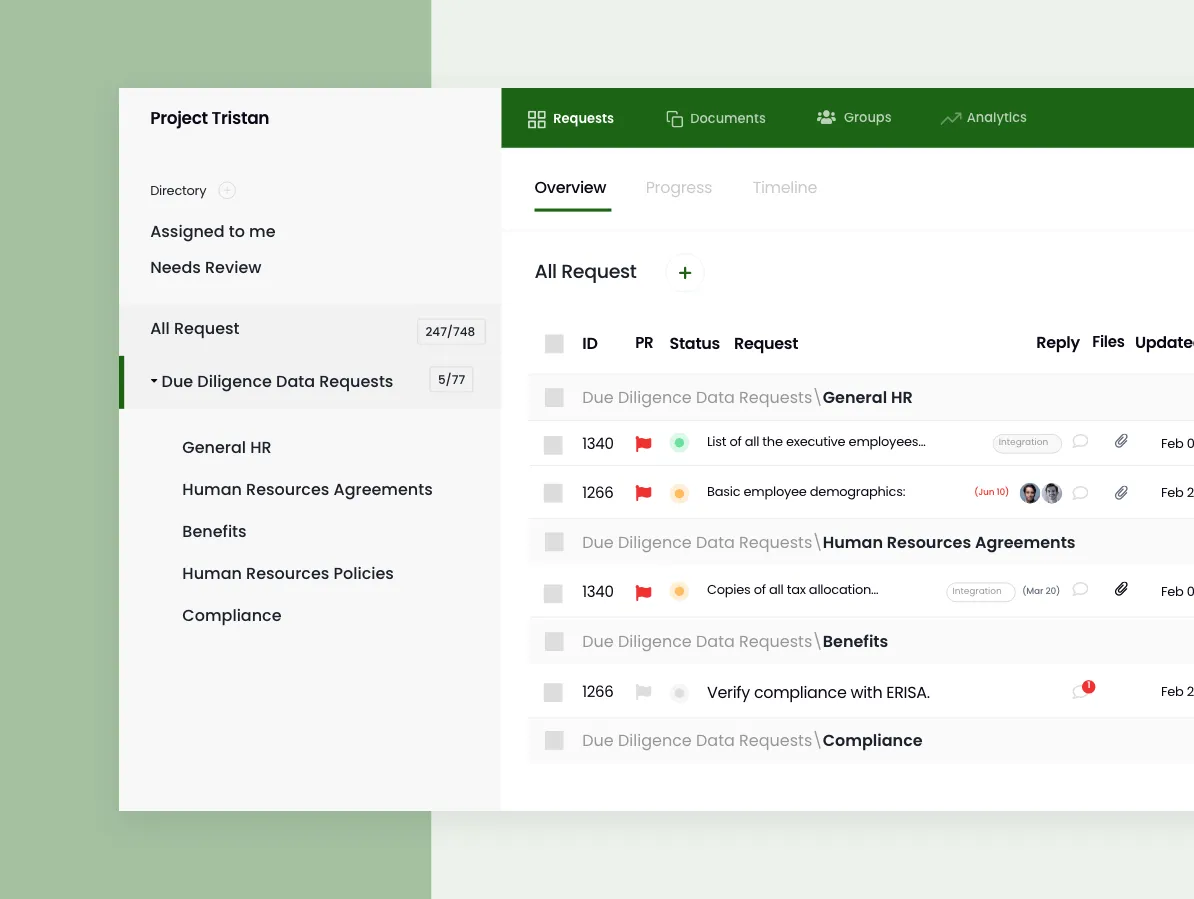Sort by the Status column header
The height and width of the screenshot is (899, 1194).
pyautogui.click(x=694, y=344)
